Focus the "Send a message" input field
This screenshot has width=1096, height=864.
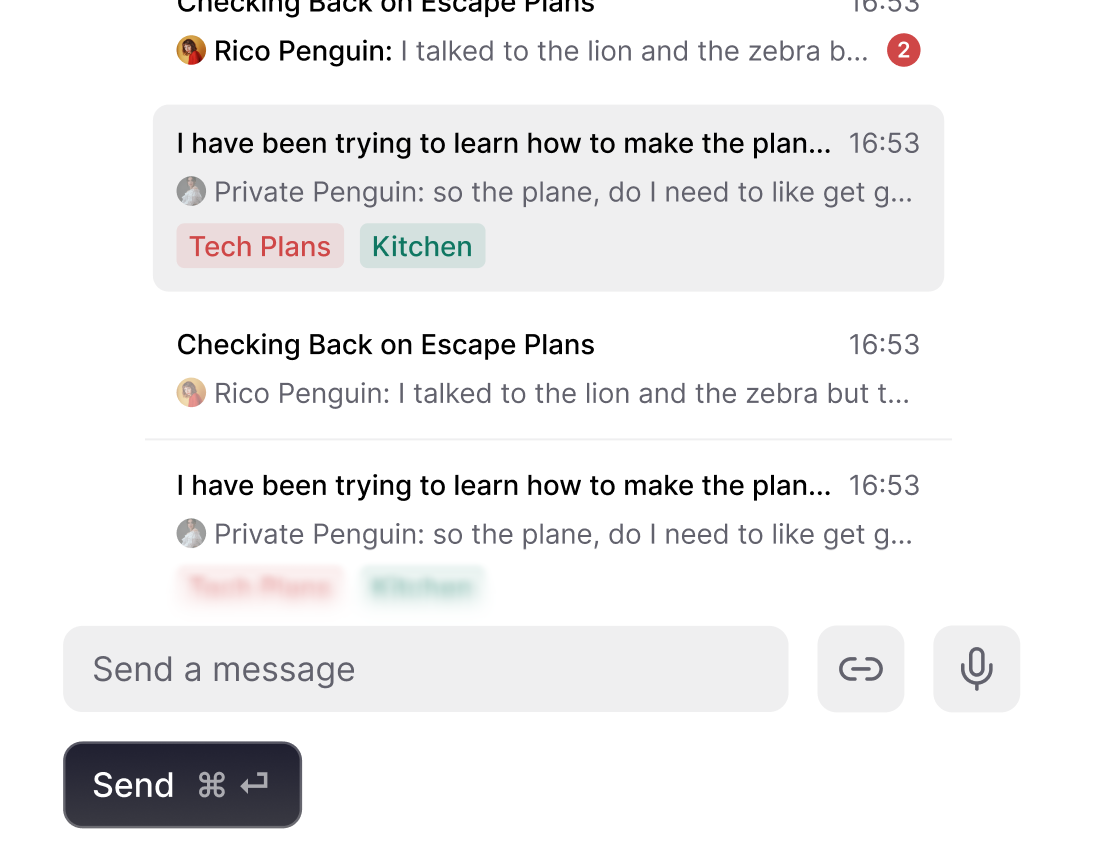425,669
